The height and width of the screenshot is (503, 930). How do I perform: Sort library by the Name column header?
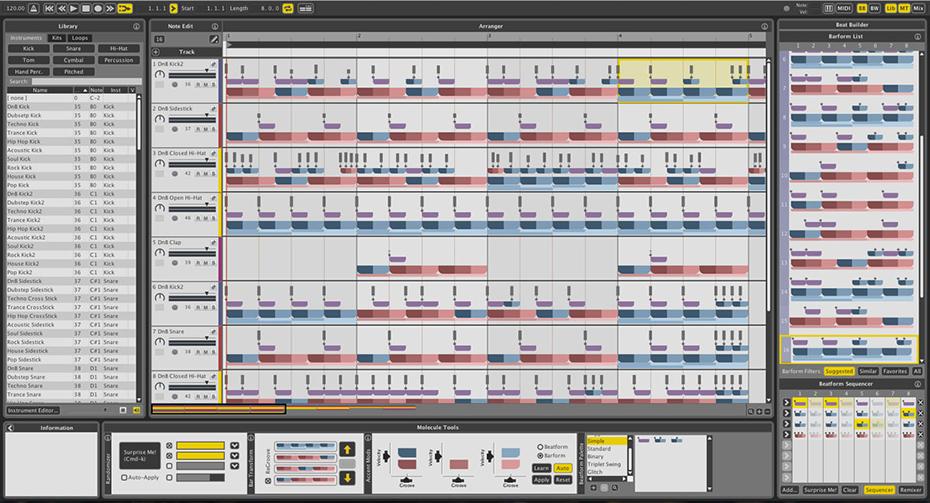point(39,90)
